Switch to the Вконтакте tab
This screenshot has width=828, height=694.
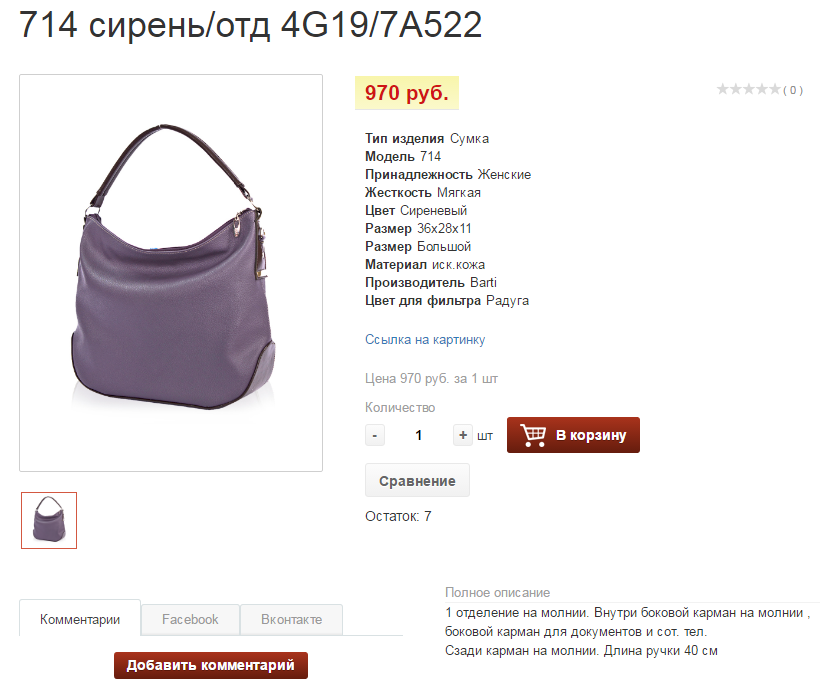tap(291, 620)
